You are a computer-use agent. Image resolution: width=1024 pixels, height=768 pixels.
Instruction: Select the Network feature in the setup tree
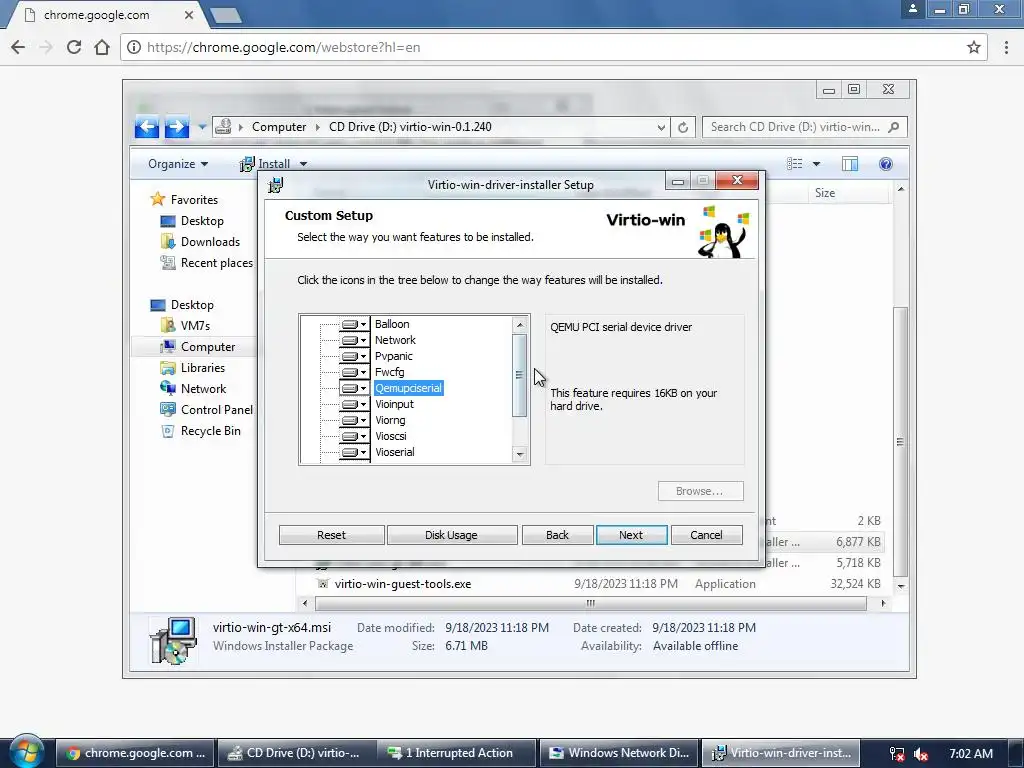click(x=395, y=340)
